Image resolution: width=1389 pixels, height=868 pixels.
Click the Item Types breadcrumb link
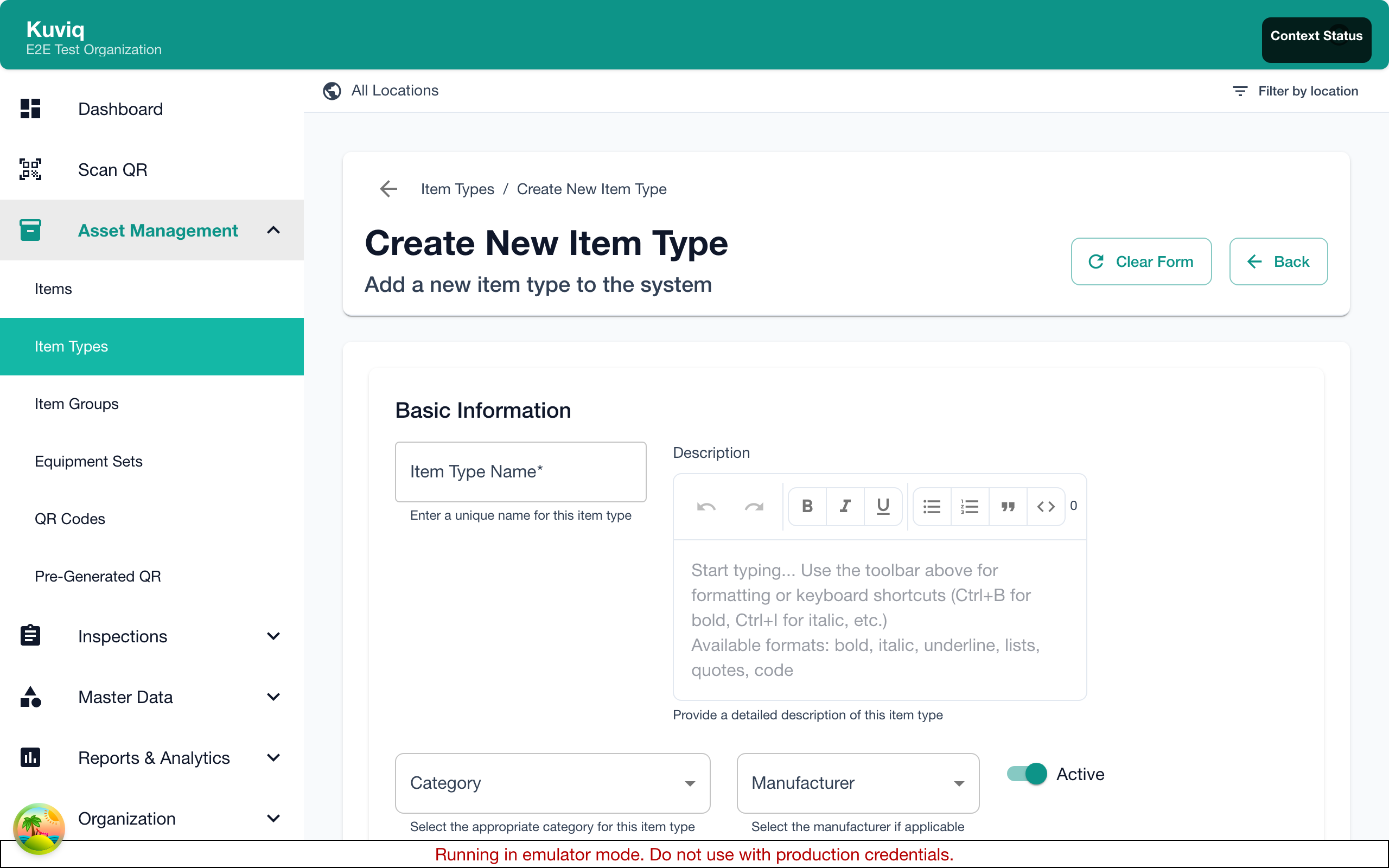point(457,189)
